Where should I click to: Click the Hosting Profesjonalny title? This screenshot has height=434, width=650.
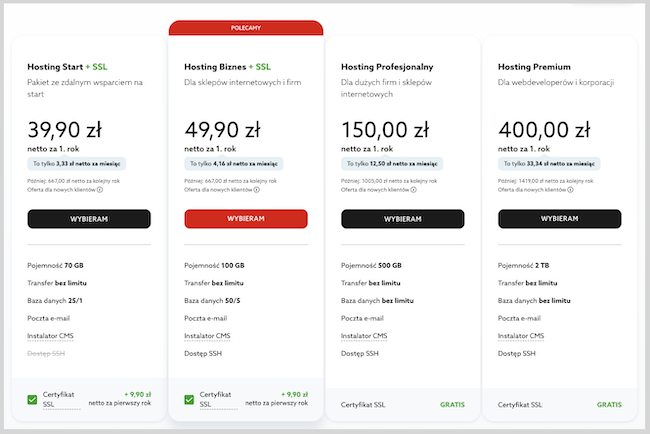387,67
